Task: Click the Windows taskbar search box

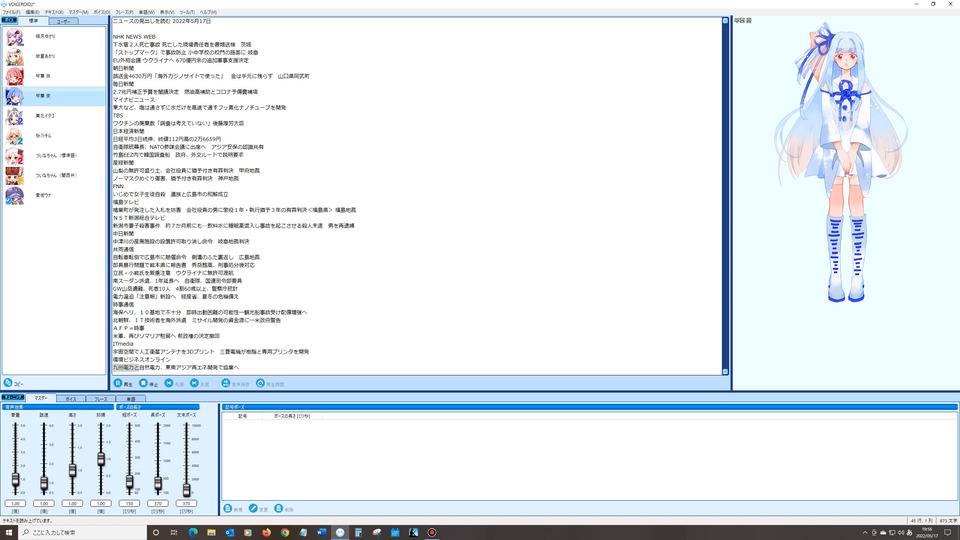Action: pyautogui.click(x=83, y=532)
